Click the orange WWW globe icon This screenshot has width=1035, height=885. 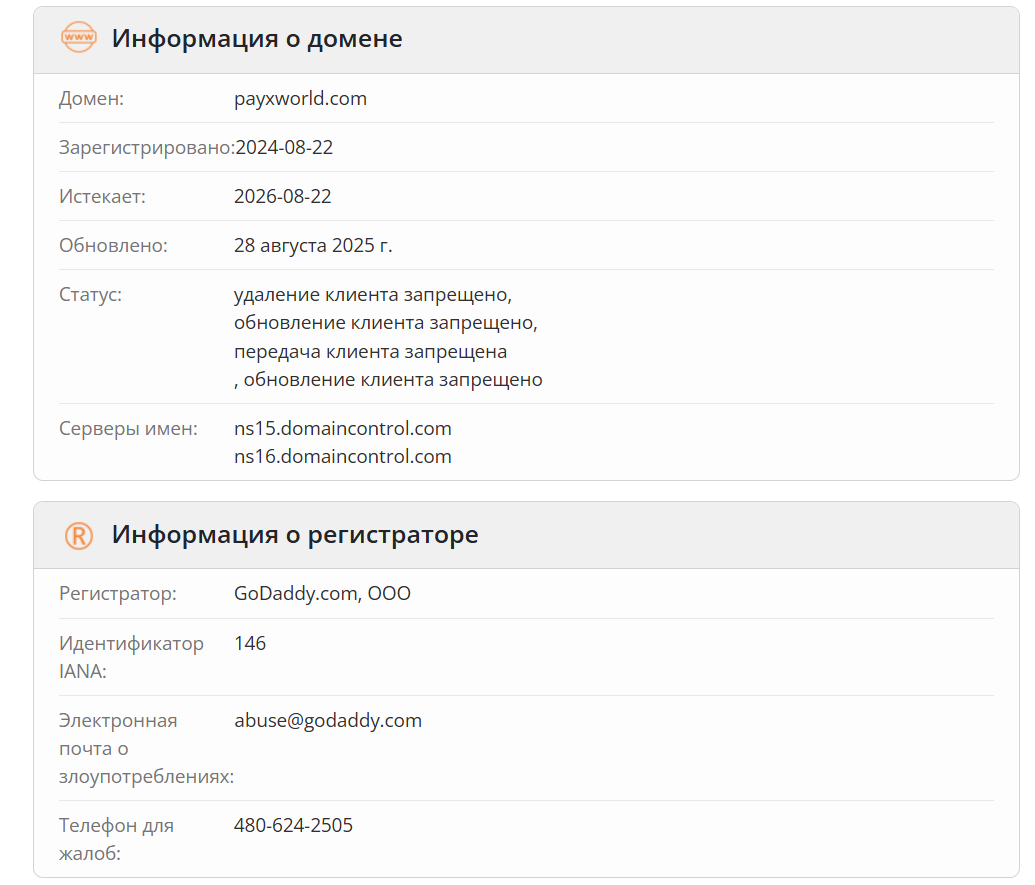click(x=79, y=39)
